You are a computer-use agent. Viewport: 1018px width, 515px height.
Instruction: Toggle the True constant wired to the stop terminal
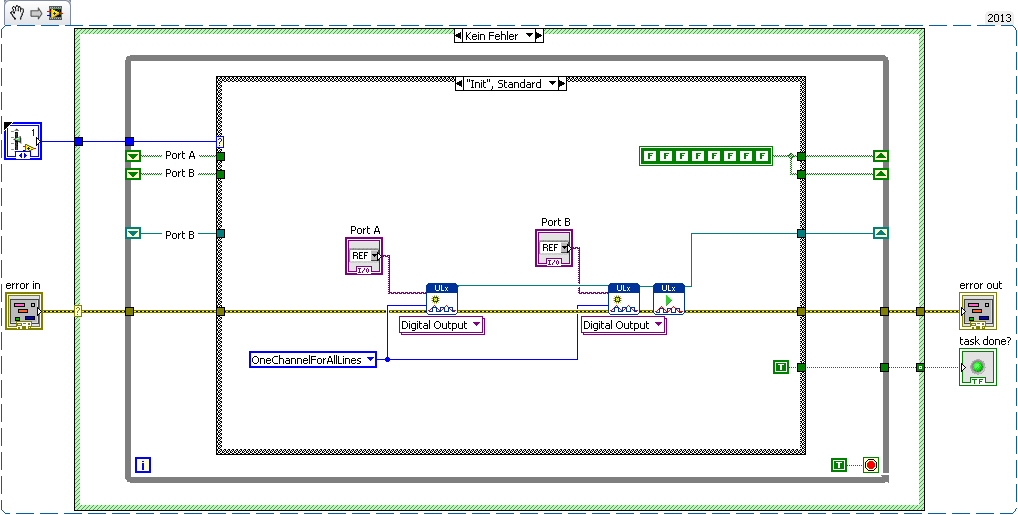(839, 464)
